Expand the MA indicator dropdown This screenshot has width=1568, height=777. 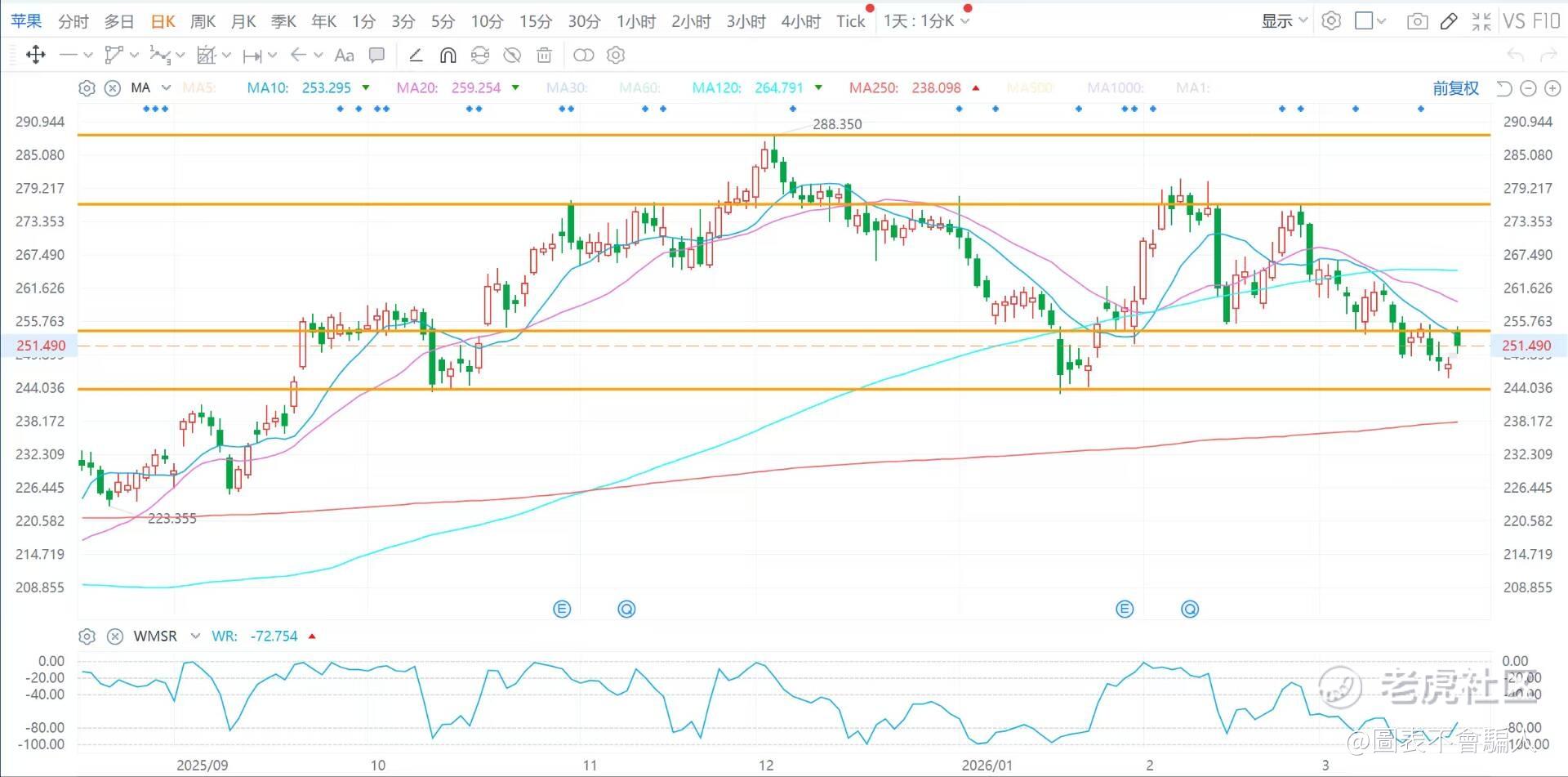coord(167,88)
